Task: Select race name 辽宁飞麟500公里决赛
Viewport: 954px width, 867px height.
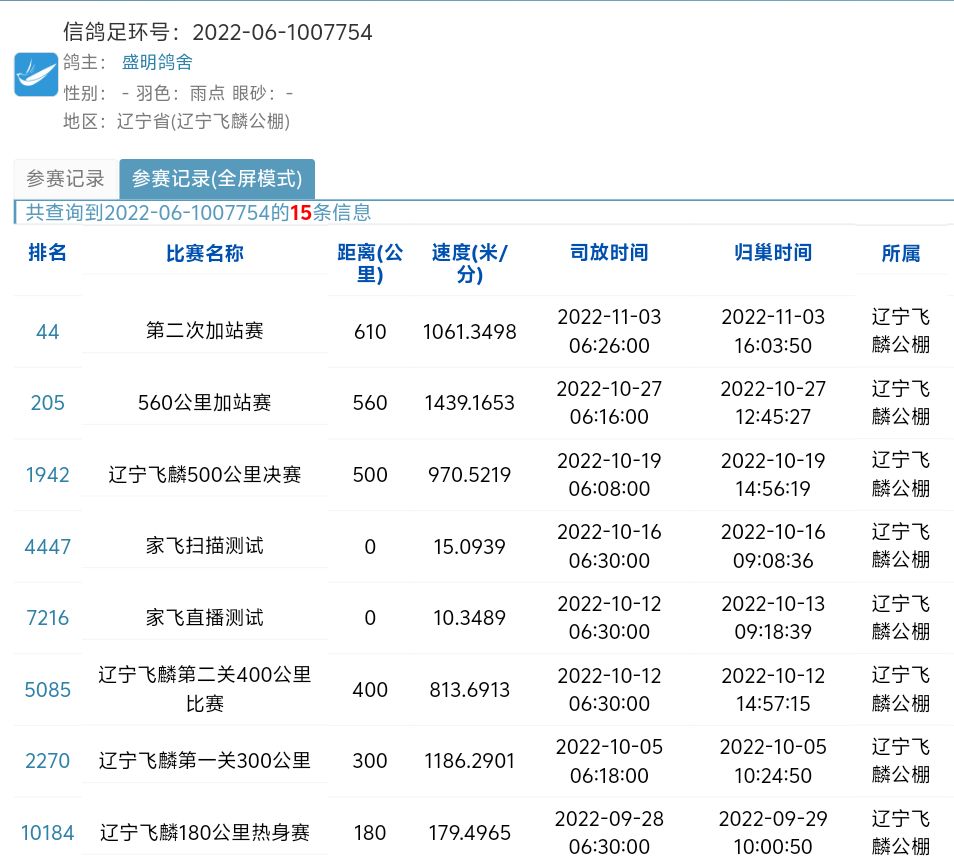Action: (x=204, y=475)
